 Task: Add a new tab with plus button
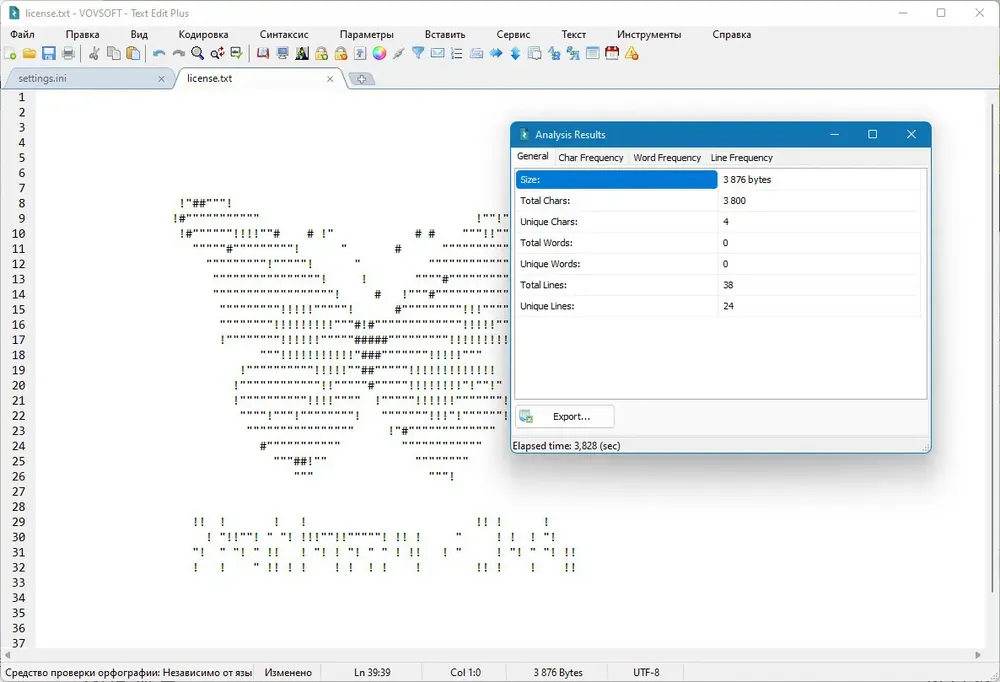(362, 79)
